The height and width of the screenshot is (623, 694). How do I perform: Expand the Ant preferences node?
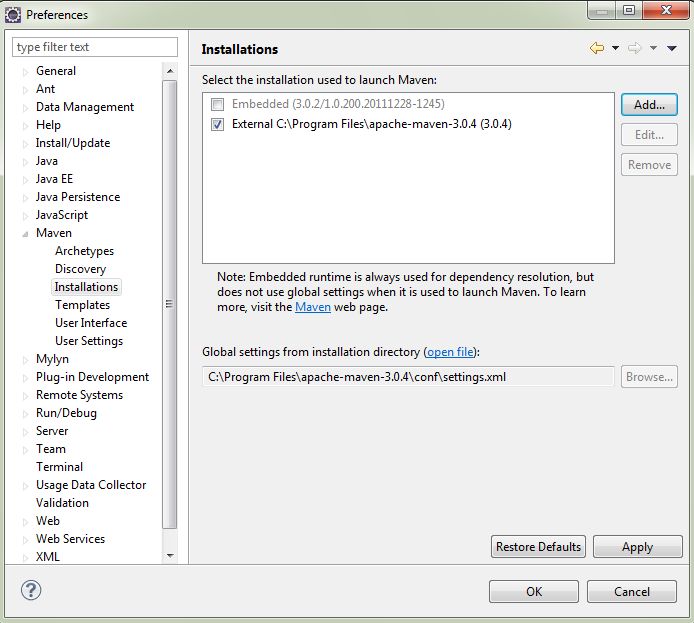25,90
